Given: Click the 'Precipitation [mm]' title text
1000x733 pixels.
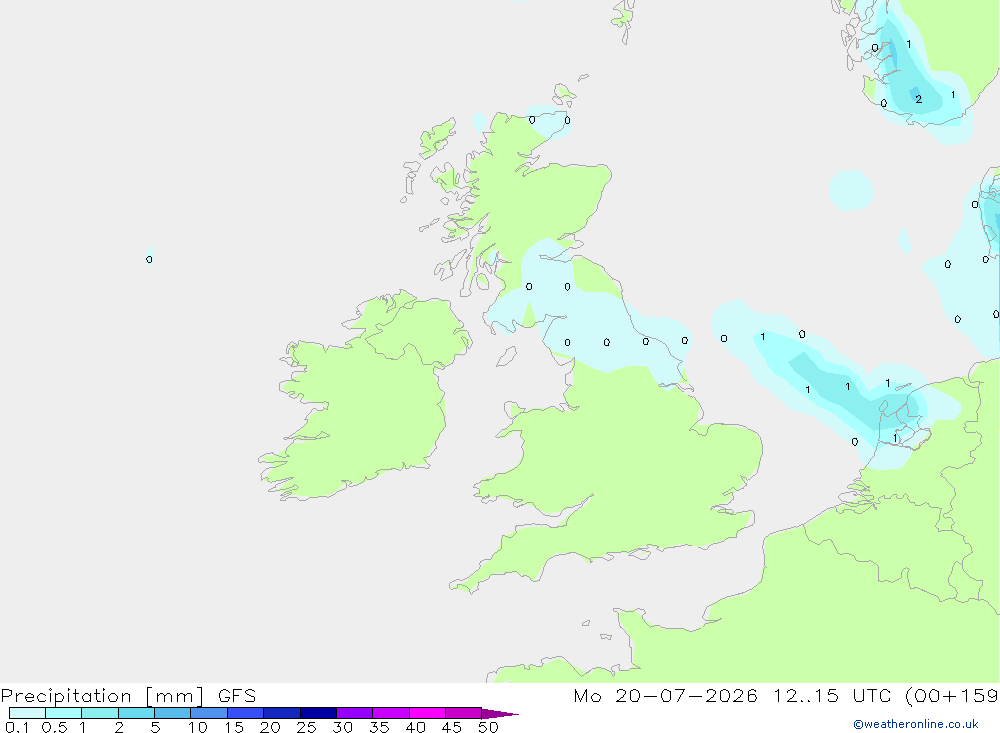Looking at the screenshot, I should [x=102, y=695].
